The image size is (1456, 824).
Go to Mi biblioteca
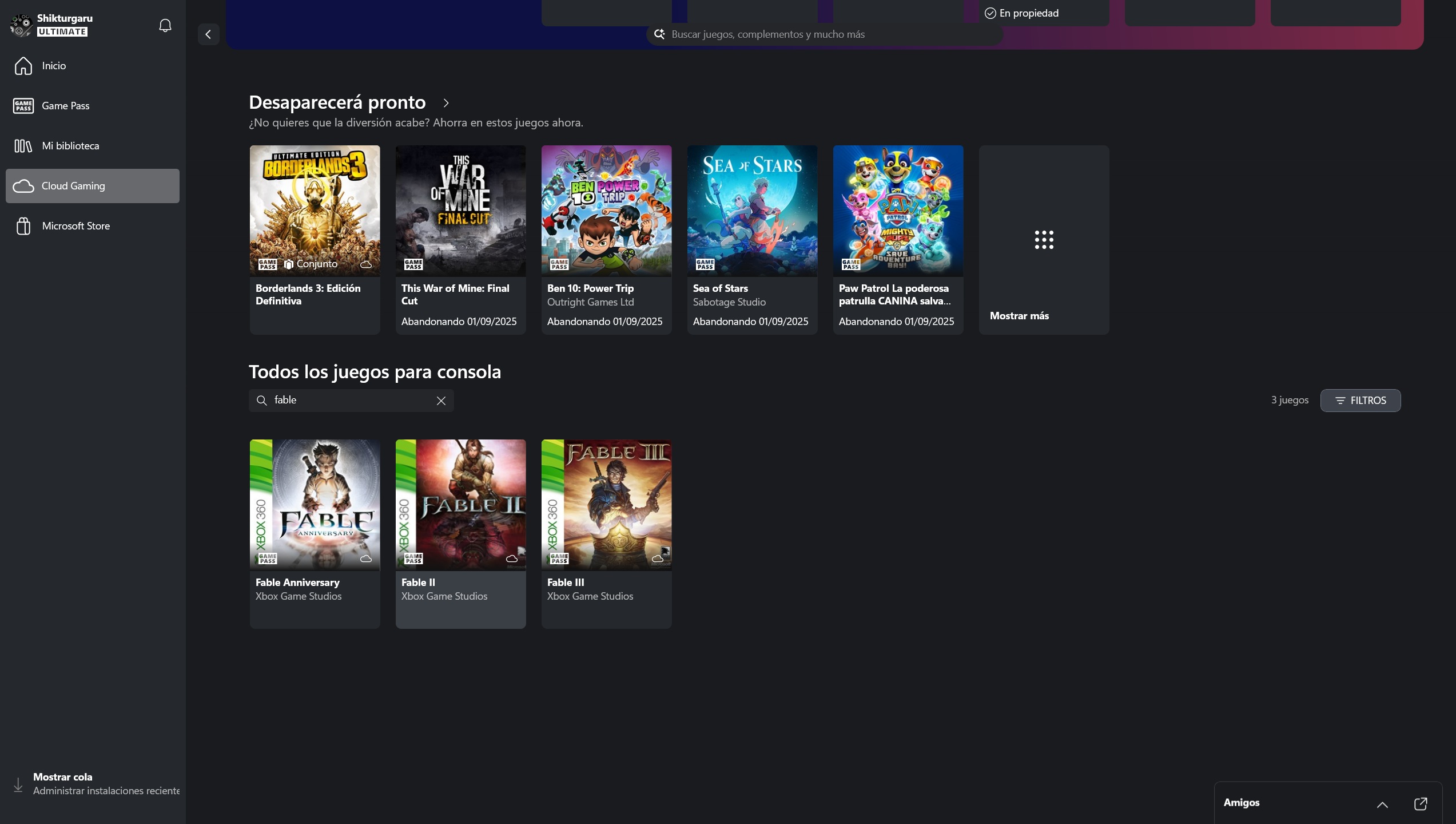tap(70, 146)
